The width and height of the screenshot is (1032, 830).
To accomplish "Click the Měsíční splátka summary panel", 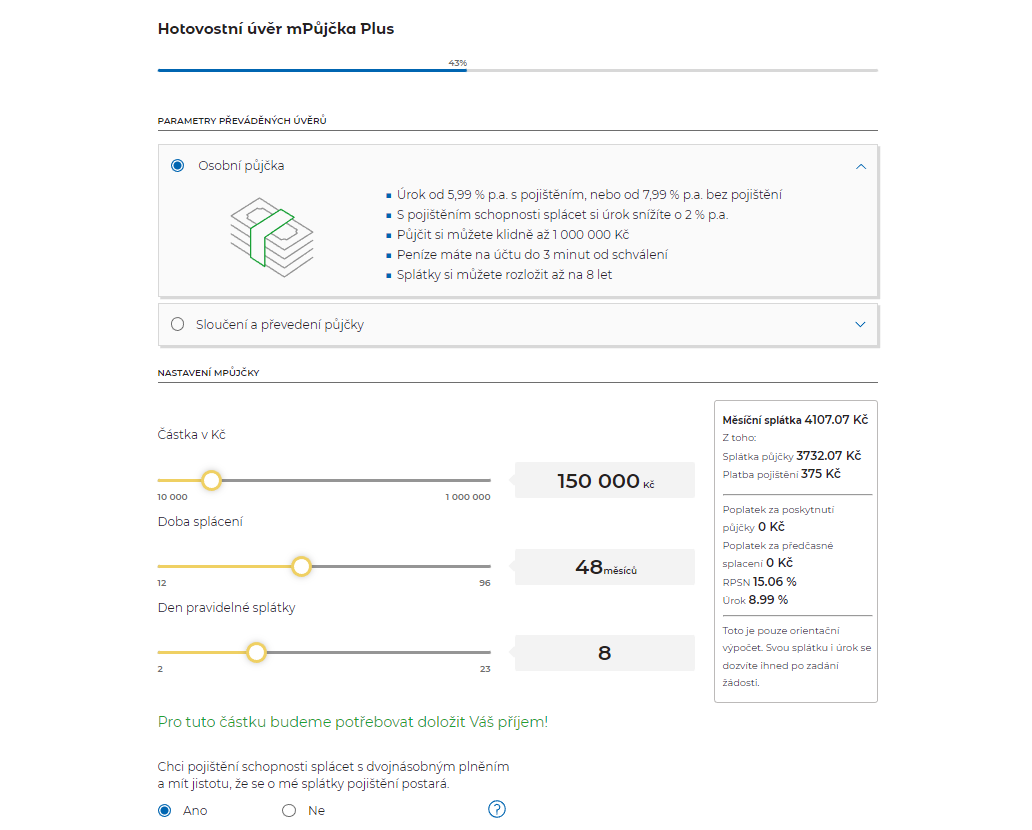I will click(x=795, y=551).
